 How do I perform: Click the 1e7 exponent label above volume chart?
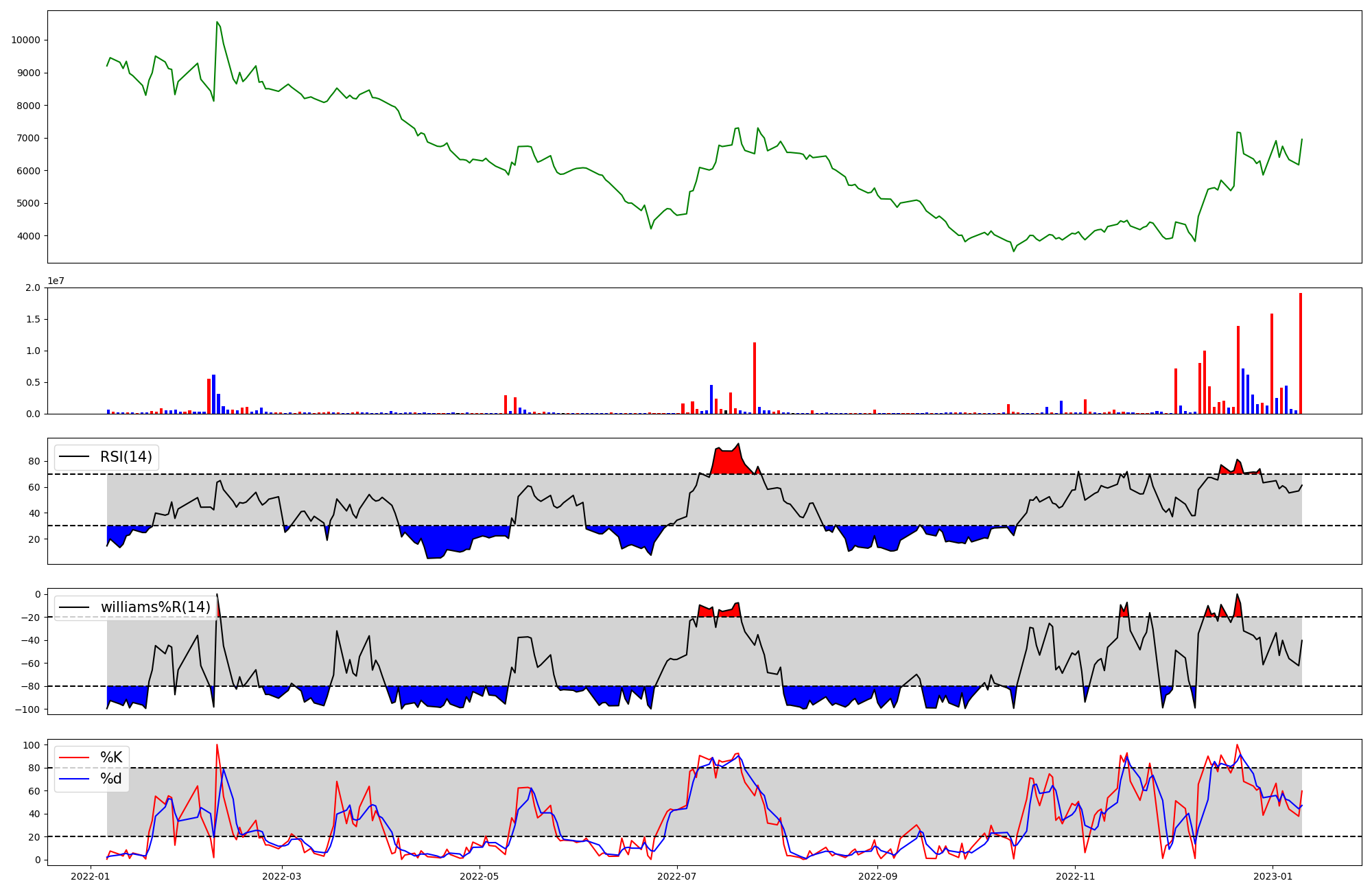(x=56, y=281)
